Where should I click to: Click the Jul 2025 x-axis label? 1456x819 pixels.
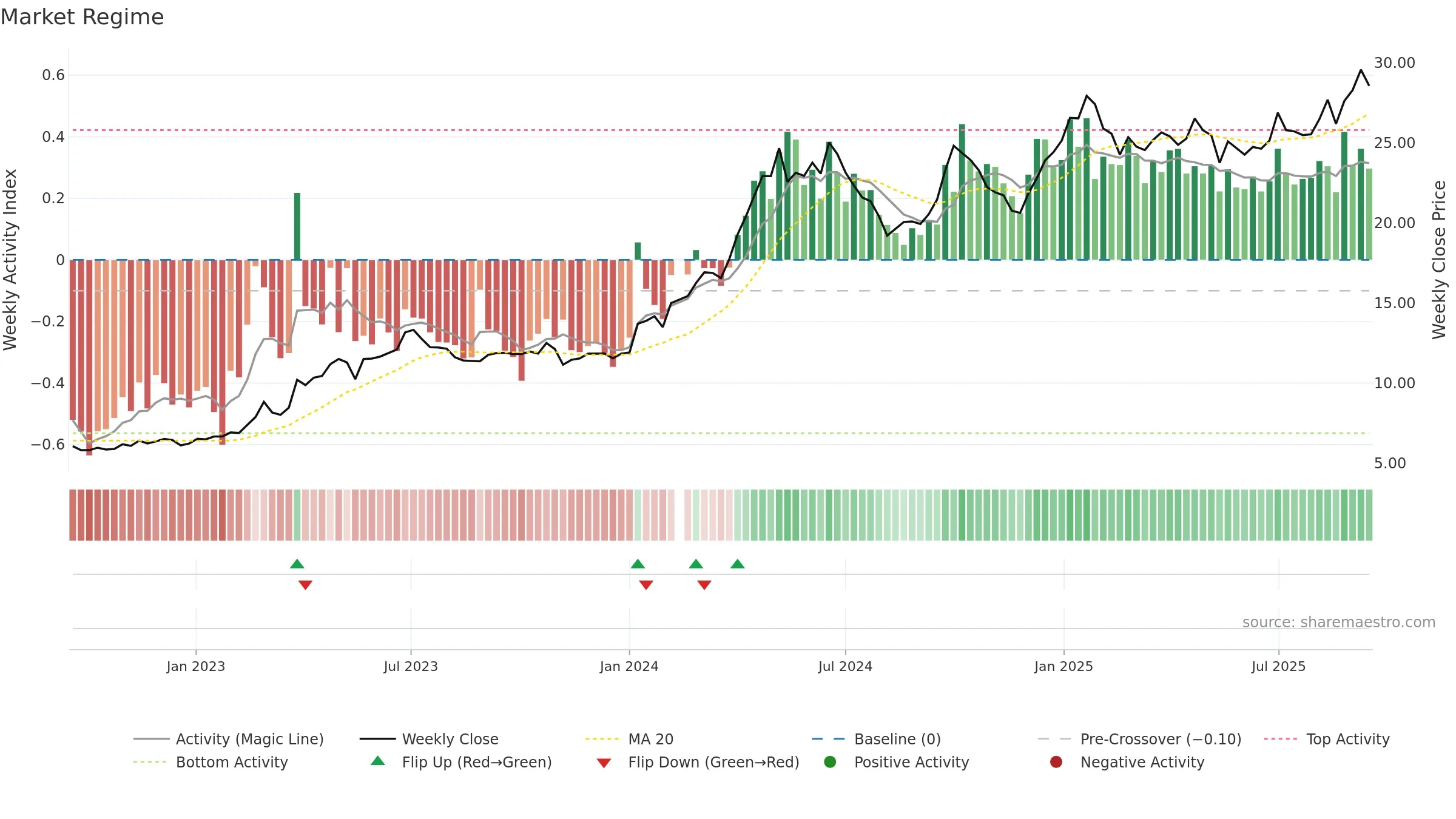[1278, 666]
